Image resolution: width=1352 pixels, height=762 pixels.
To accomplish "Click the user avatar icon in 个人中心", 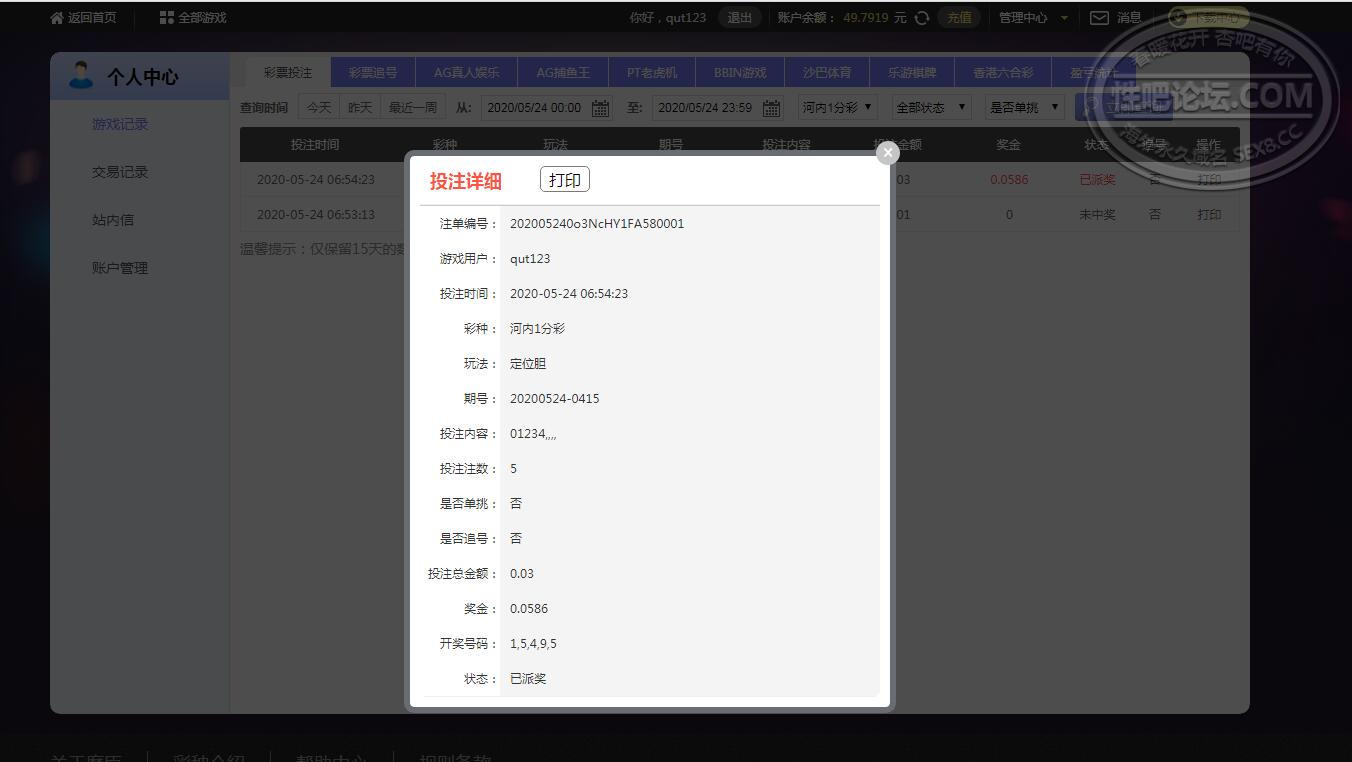I will [81, 76].
